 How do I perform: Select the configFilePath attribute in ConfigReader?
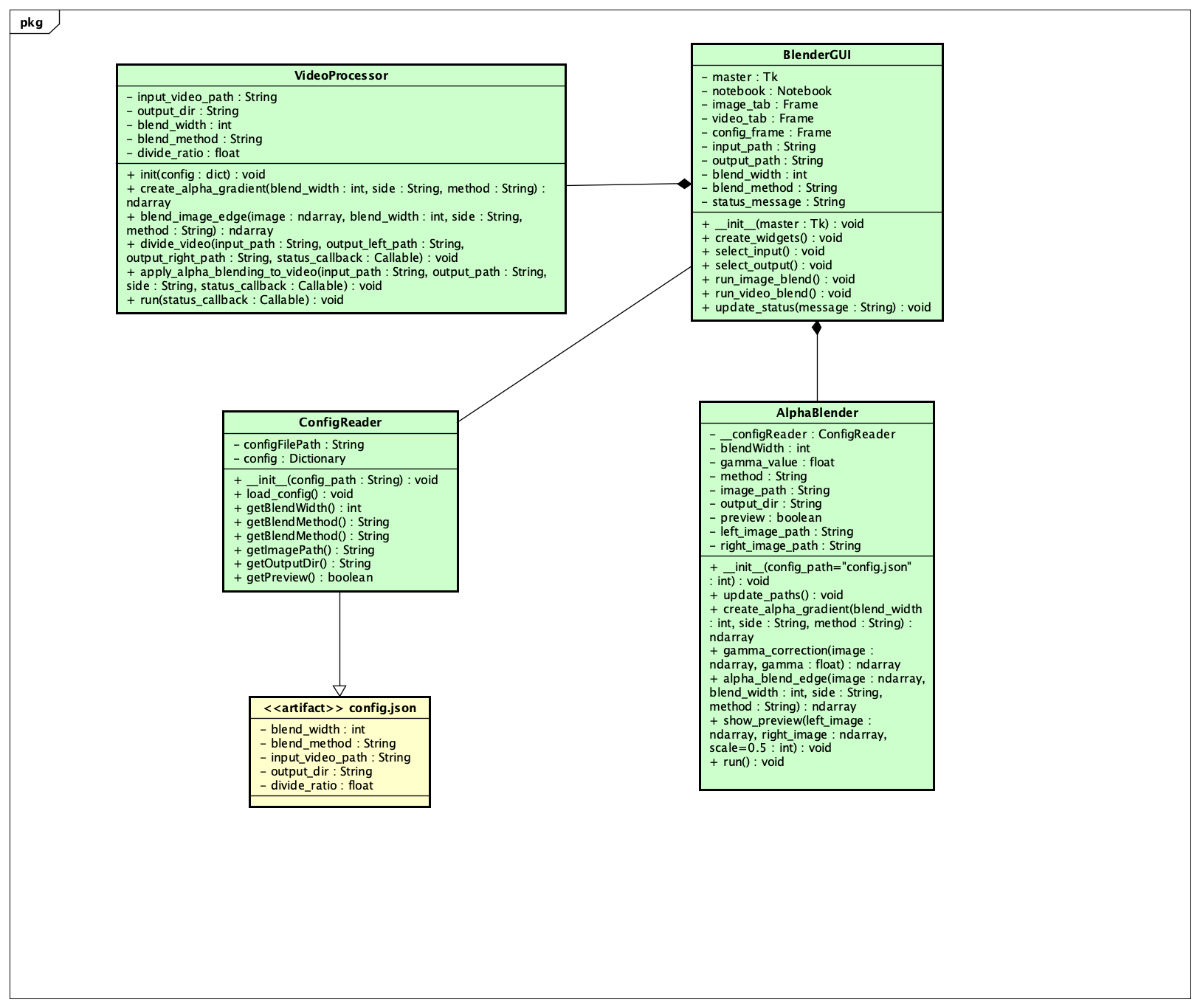point(303,444)
